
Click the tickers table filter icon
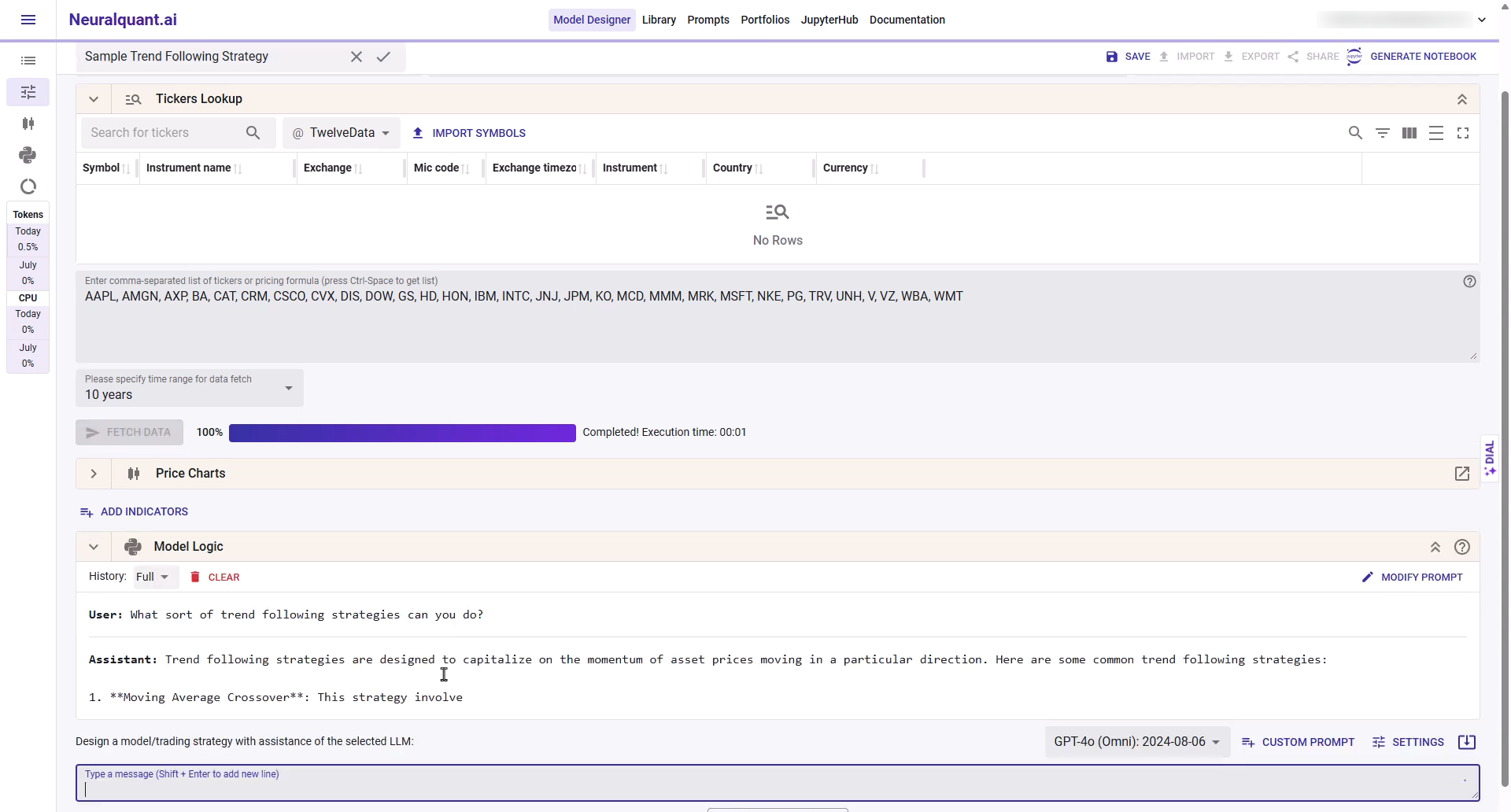[x=1382, y=133]
